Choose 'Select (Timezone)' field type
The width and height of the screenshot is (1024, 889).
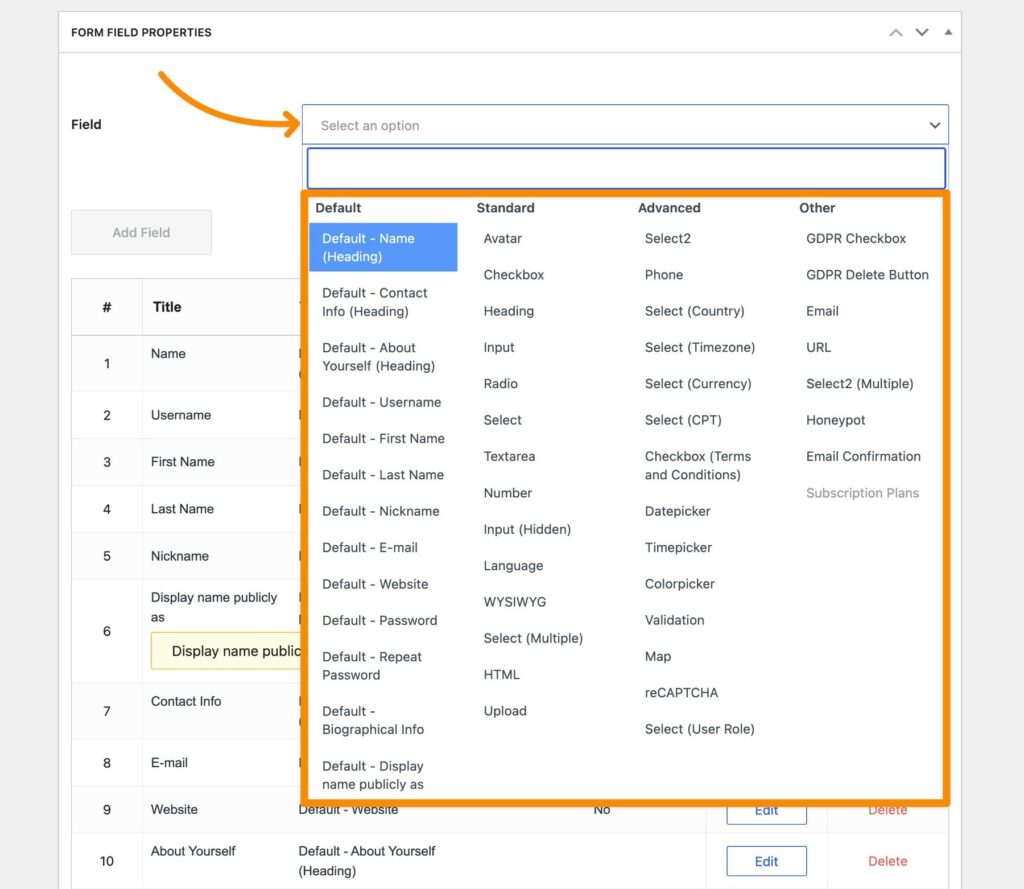(x=699, y=348)
